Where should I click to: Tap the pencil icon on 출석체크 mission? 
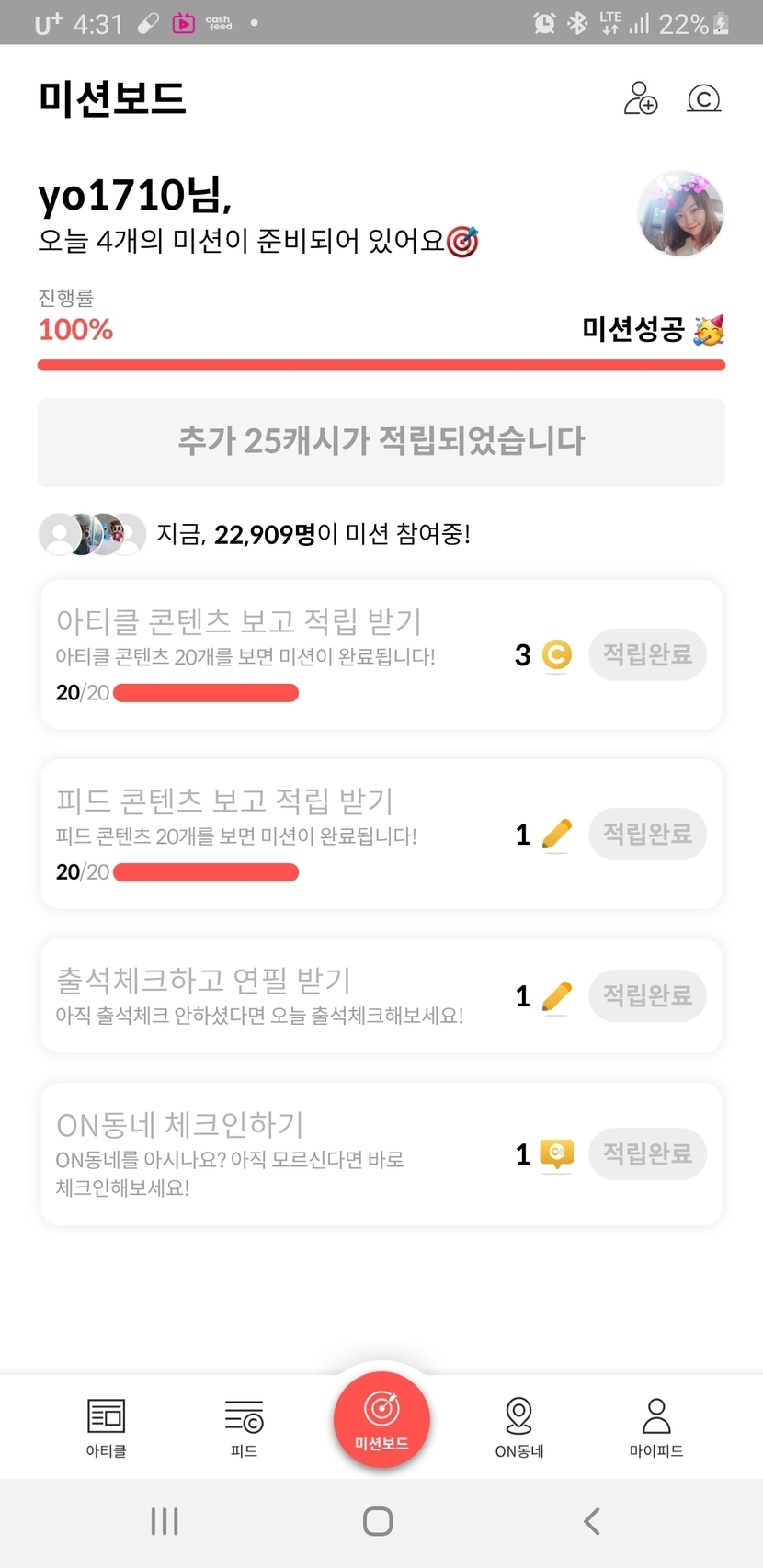coord(556,995)
